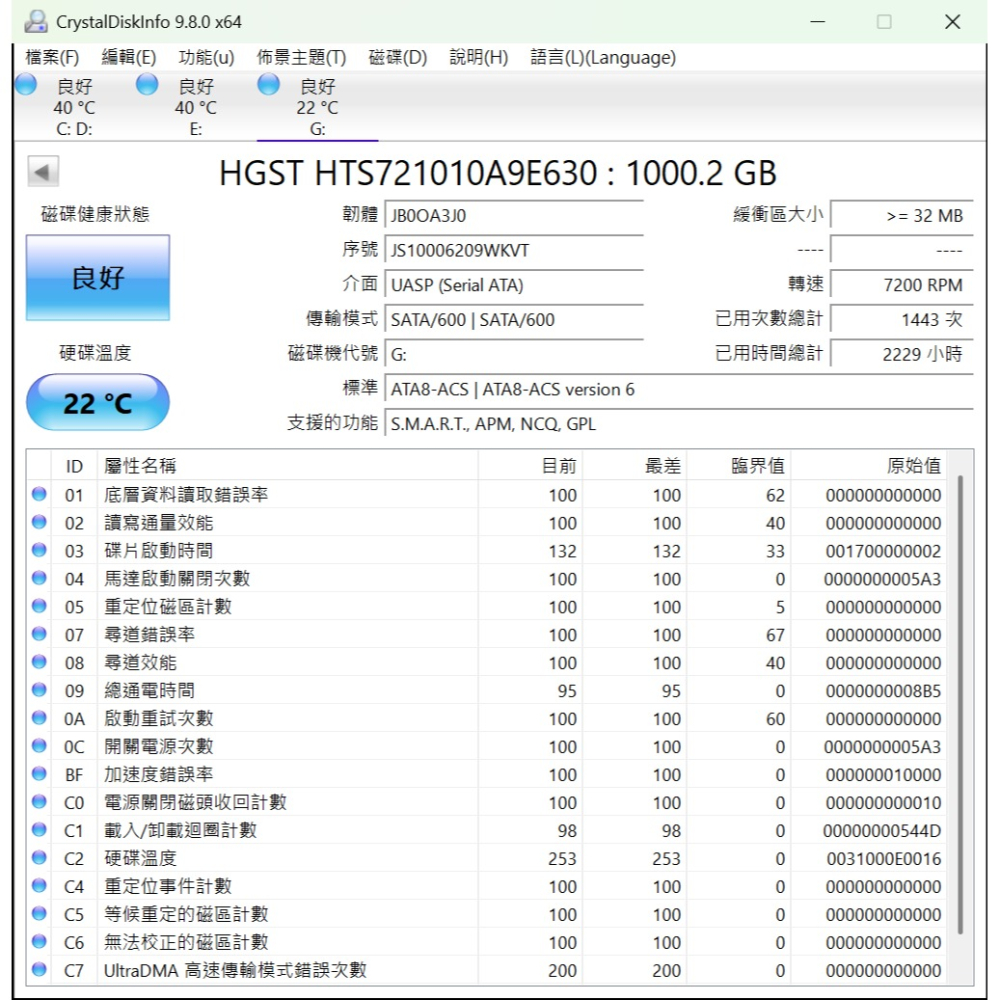Click the serial number field JS10006209WKVT
This screenshot has height=1000, width=1000.
pos(513,250)
